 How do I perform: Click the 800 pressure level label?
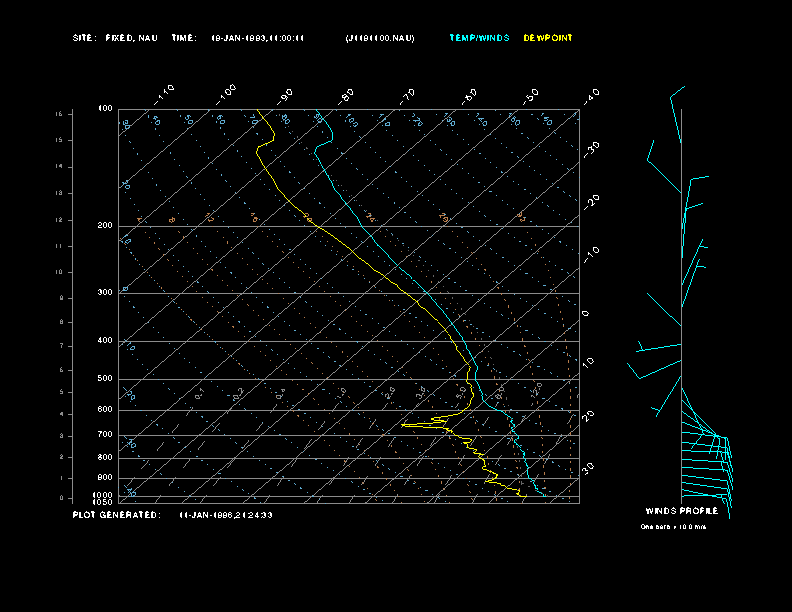(x=105, y=457)
